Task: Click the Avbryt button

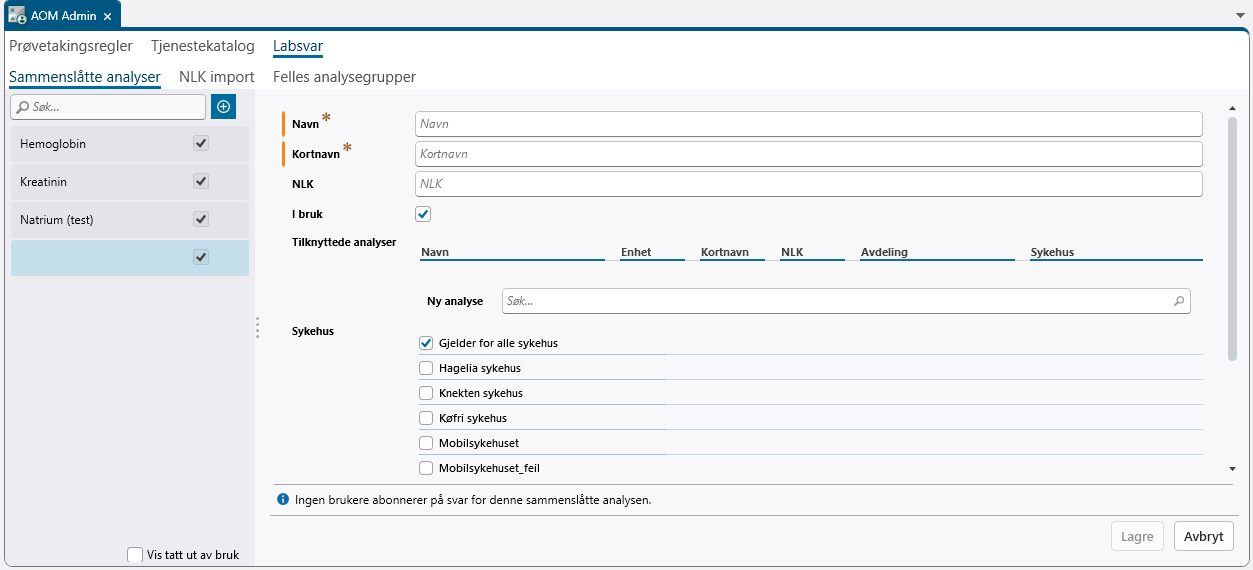Action: (1203, 536)
